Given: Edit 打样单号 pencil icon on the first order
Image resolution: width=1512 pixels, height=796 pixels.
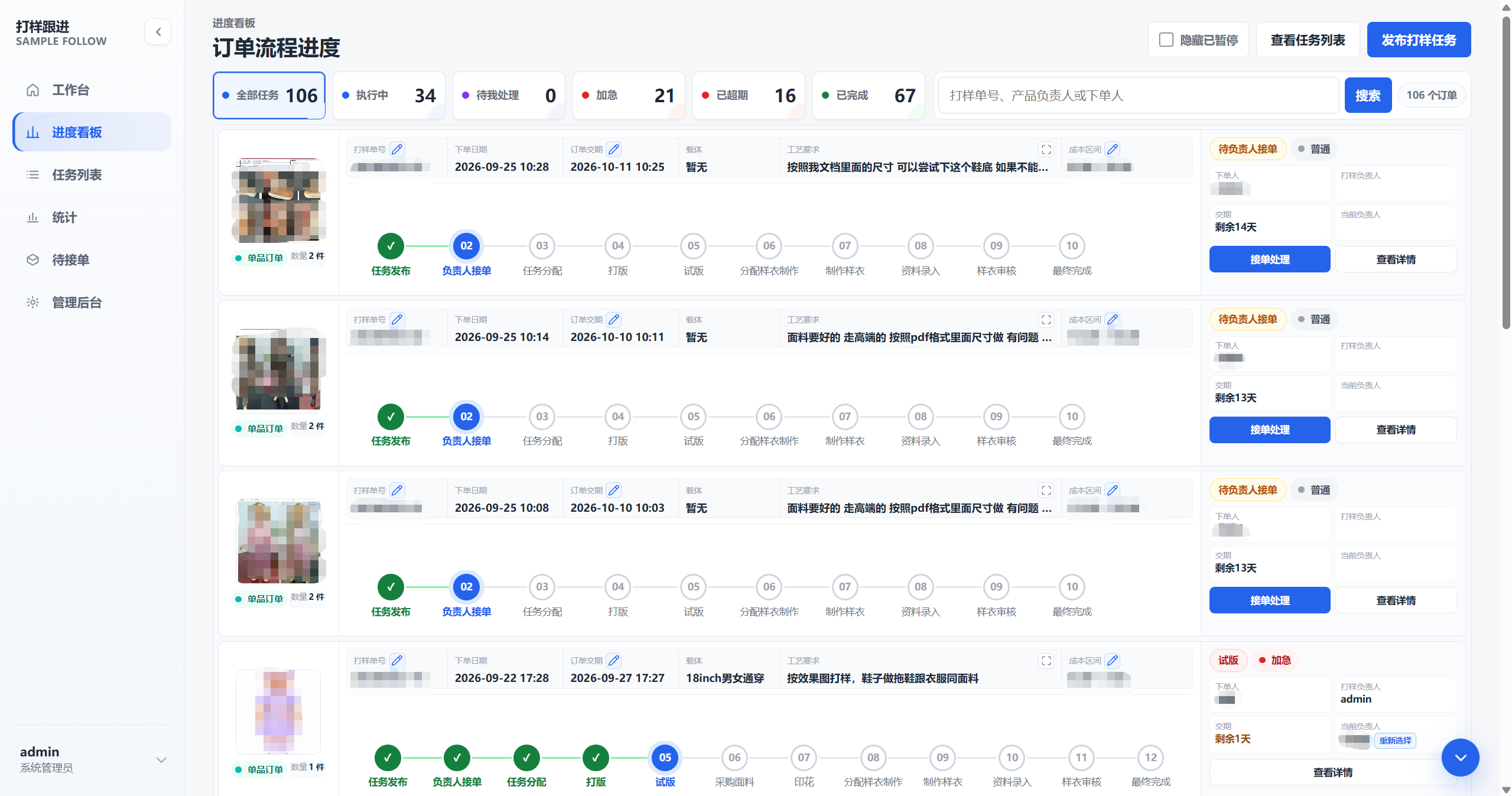Looking at the screenshot, I should pyautogui.click(x=398, y=150).
